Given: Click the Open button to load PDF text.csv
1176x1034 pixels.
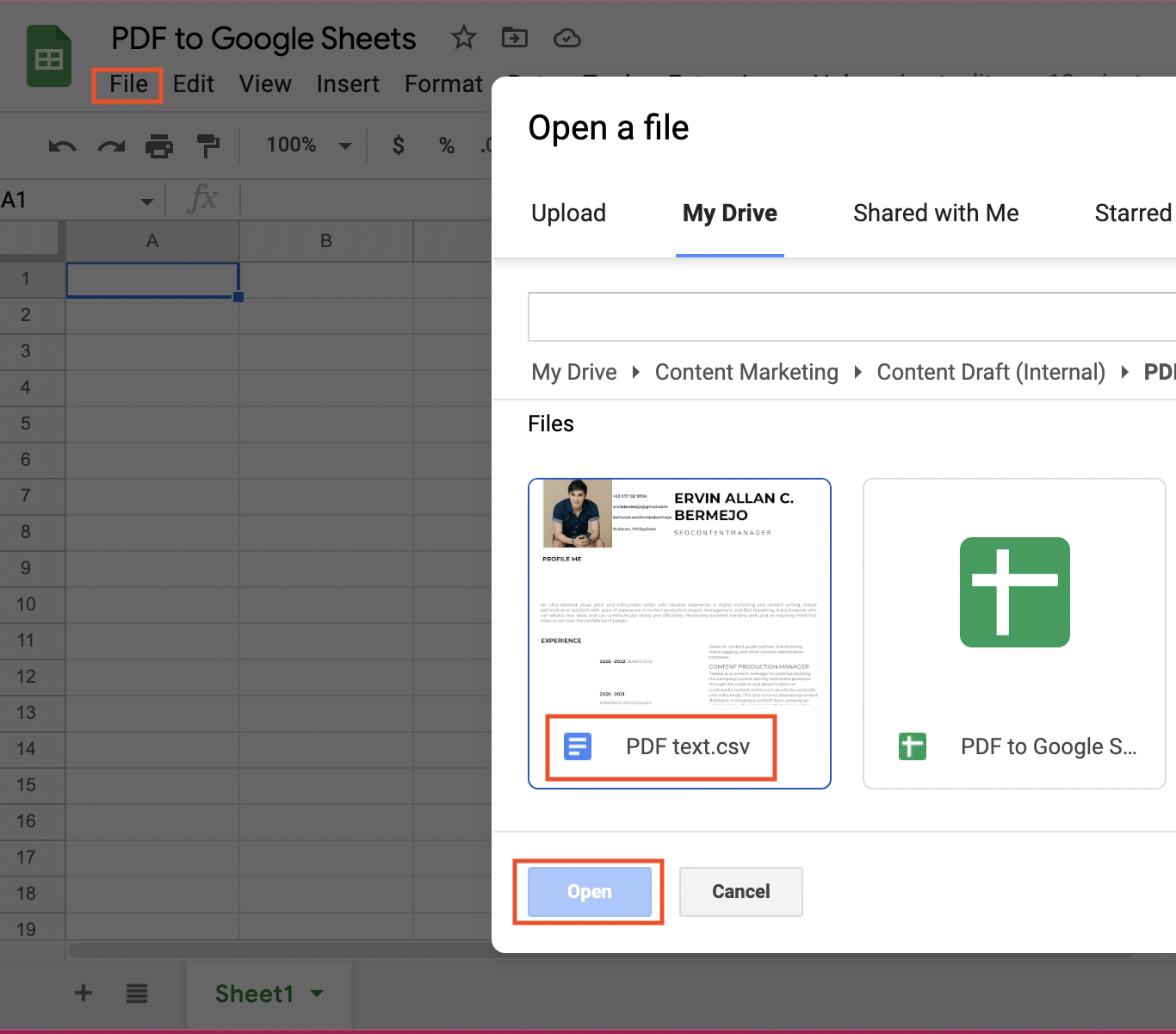Looking at the screenshot, I should 588,891.
